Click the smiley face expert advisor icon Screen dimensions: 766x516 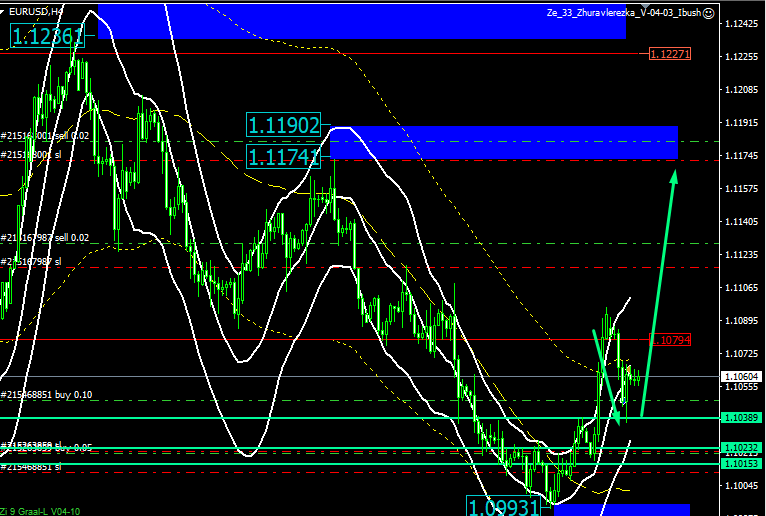click(x=708, y=13)
